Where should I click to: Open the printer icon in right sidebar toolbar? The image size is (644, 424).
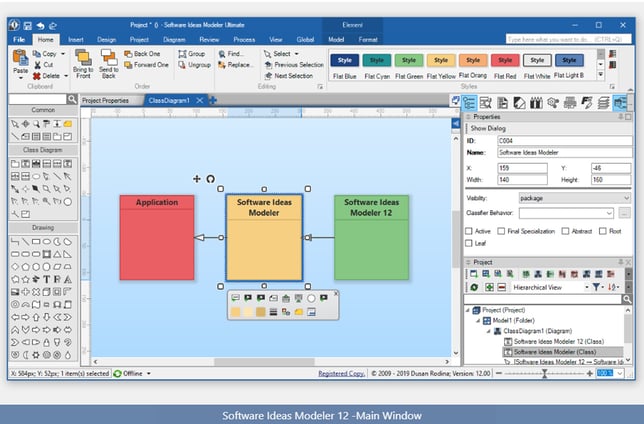(570, 102)
